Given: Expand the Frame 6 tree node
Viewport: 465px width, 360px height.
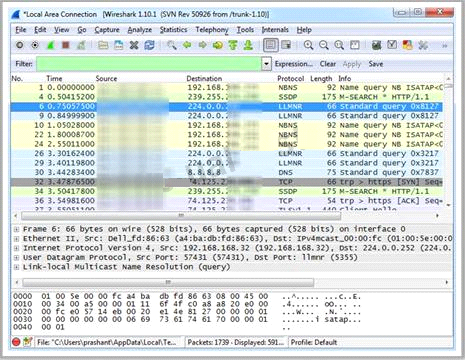Looking at the screenshot, I should (x=16, y=229).
